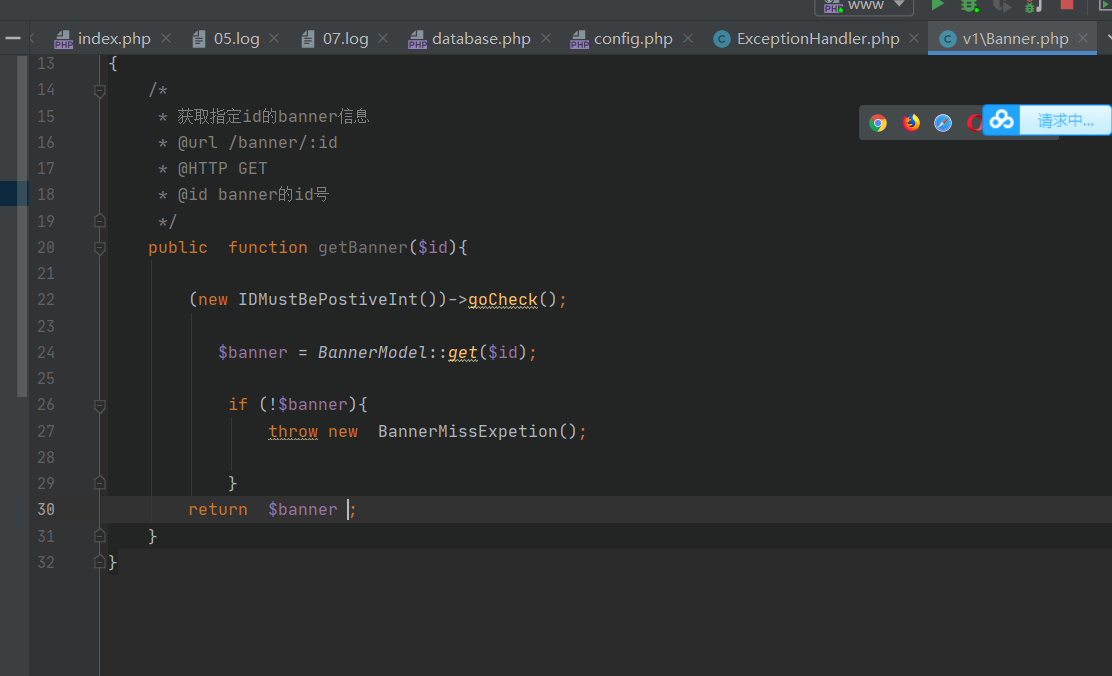Image resolution: width=1112 pixels, height=676 pixels.
Task: Open preview in Opera browser icon
Action: [x=974, y=123]
